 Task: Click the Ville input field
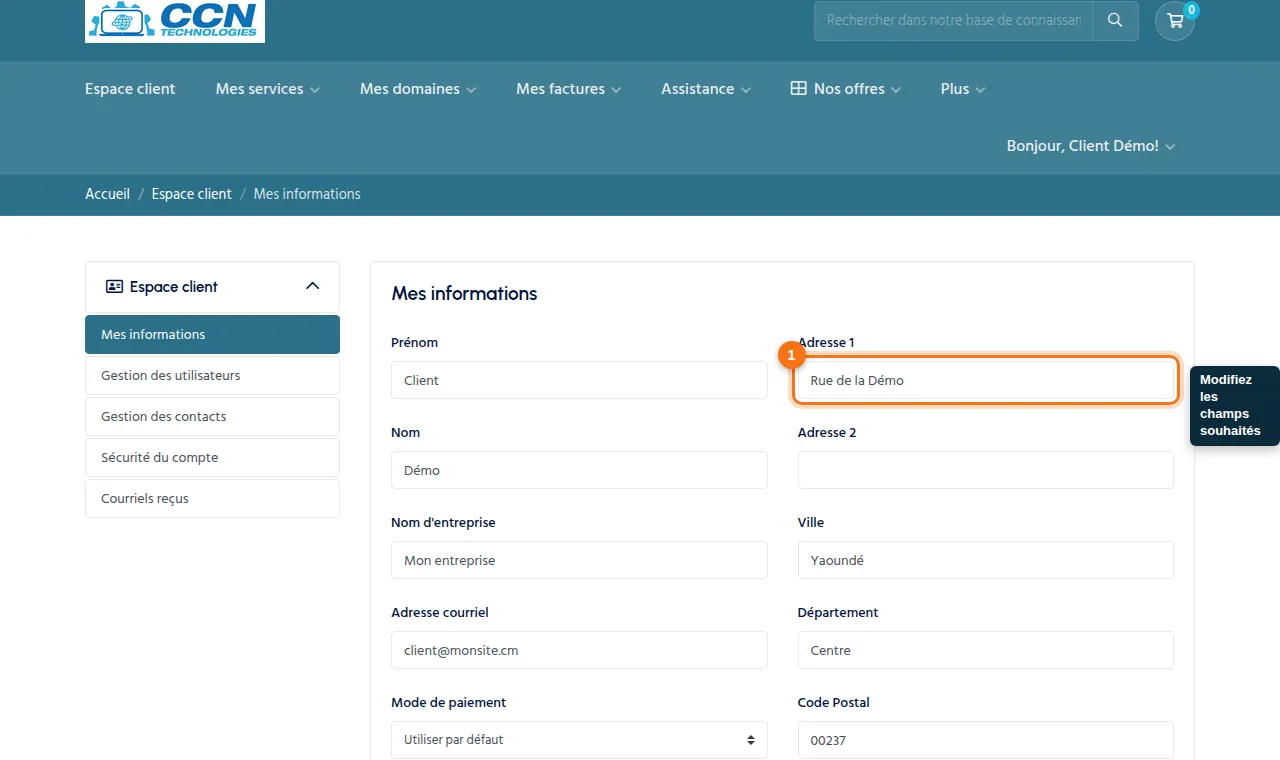point(985,560)
